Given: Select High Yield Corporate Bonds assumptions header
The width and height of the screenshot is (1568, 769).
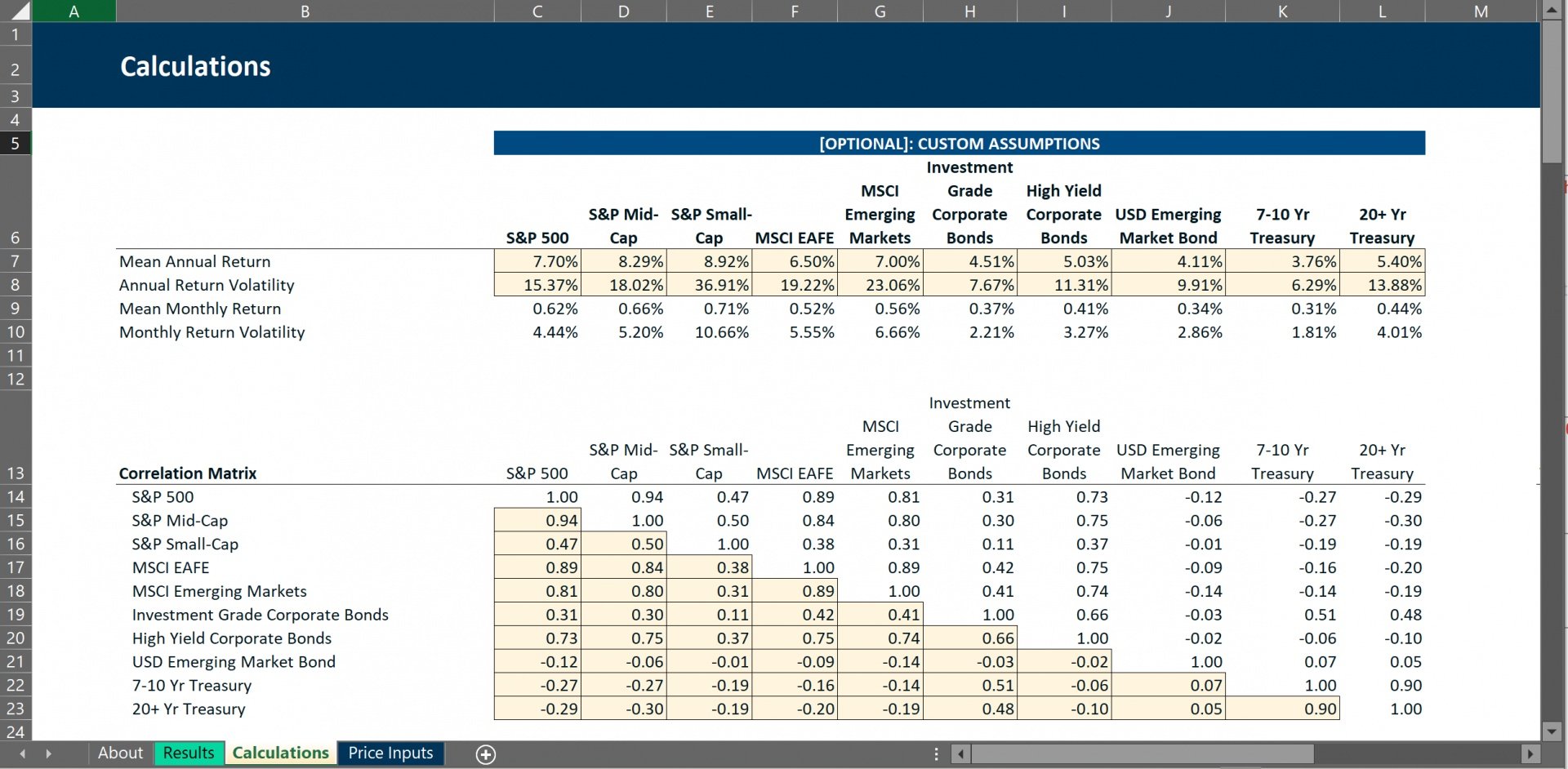Looking at the screenshot, I should click(x=1064, y=214).
